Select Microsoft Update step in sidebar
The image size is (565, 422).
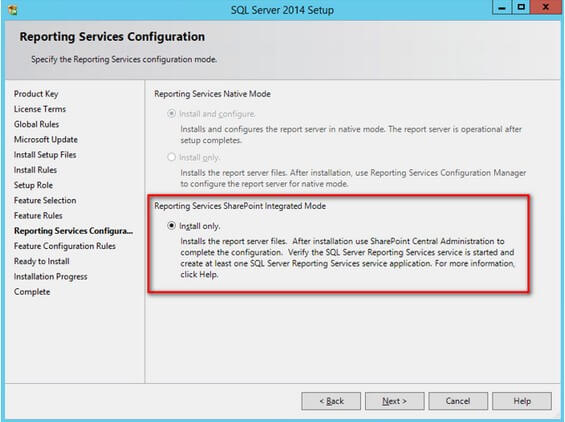46,139
